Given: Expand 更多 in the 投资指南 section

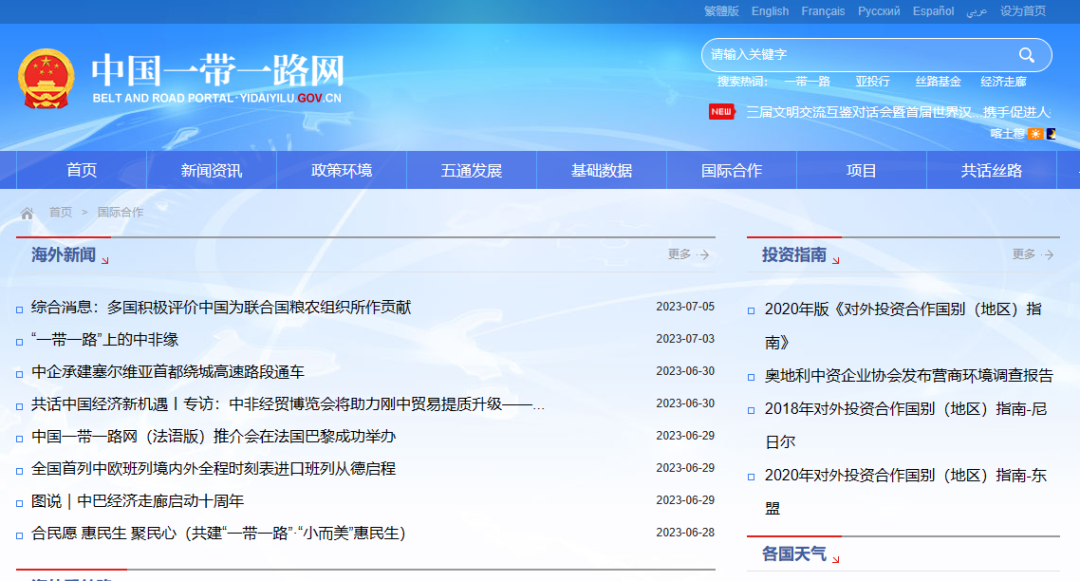Looking at the screenshot, I should pos(1032,255).
